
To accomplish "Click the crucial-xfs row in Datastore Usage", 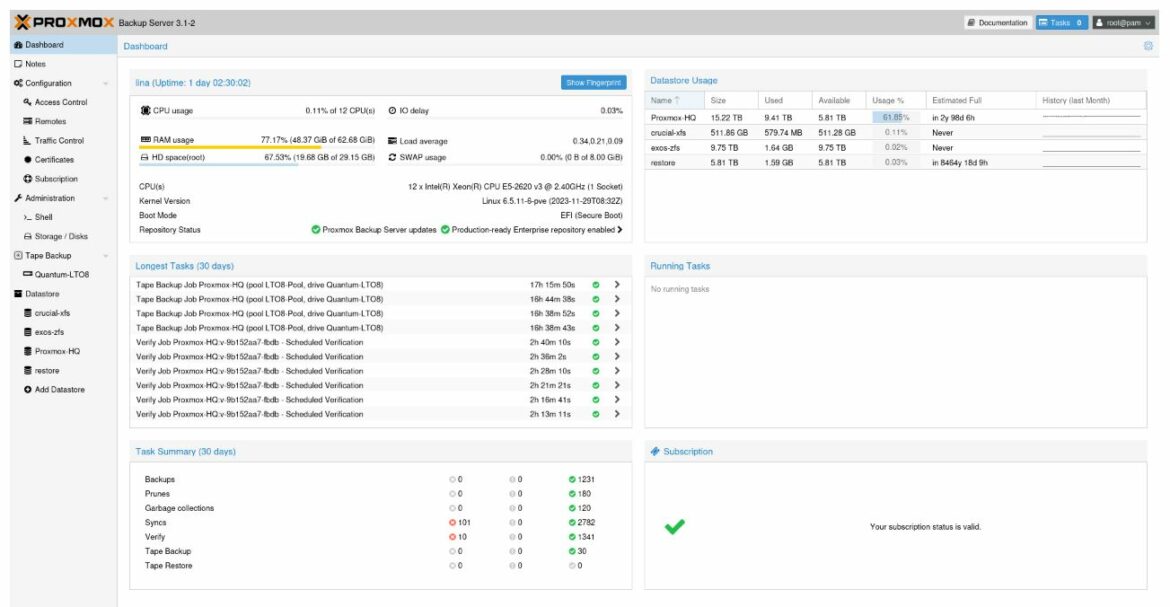I will [895, 133].
